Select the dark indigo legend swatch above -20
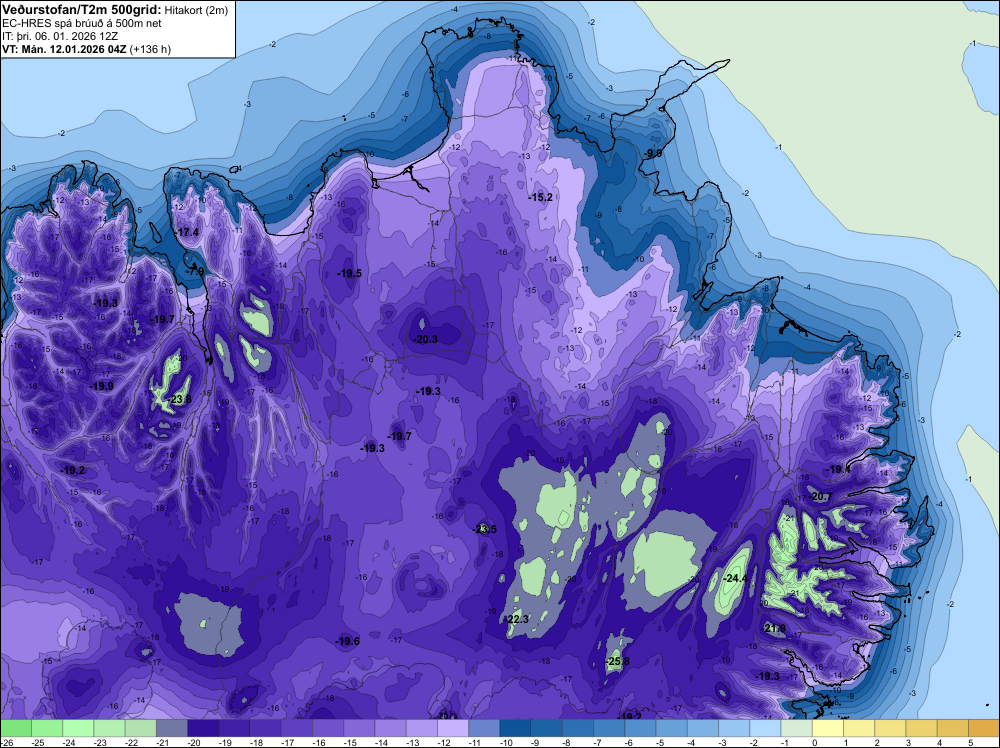Viewport: 1000px width, 748px height. pos(203,728)
